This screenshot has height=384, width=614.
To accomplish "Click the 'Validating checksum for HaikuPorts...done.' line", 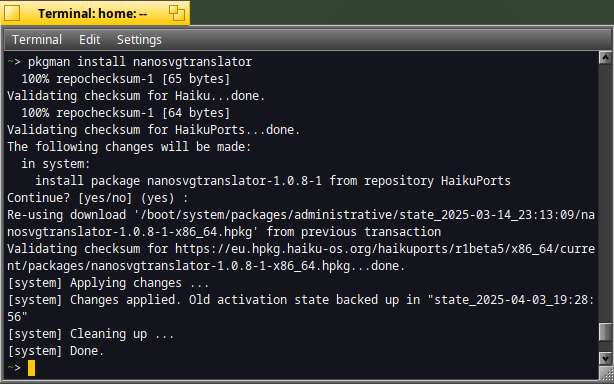I will tap(154, 130).
